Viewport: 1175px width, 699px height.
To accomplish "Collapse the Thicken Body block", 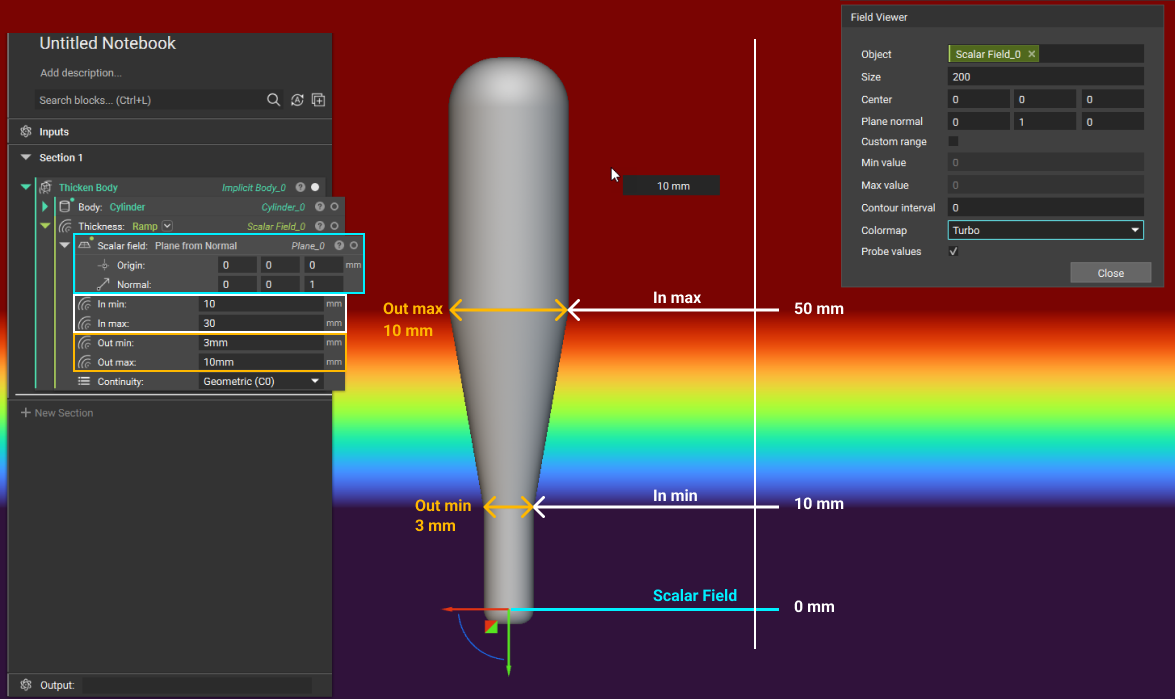I will 25,187.
